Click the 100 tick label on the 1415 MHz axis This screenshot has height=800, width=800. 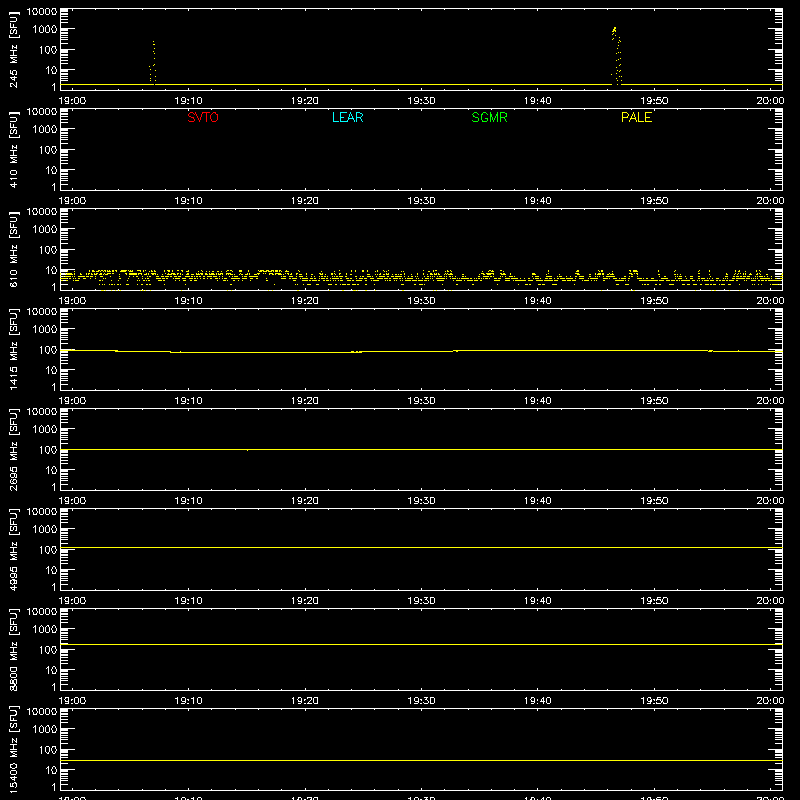pos(48,349)
